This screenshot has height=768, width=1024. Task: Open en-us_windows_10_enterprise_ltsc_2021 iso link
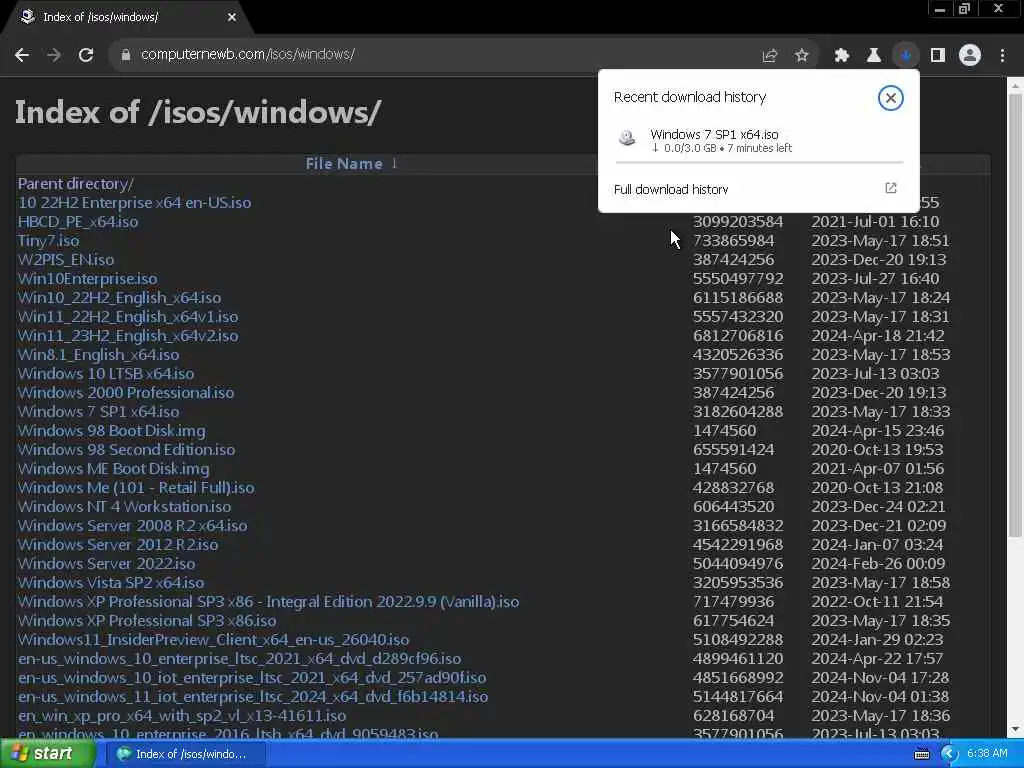click(x=240, y=658)
